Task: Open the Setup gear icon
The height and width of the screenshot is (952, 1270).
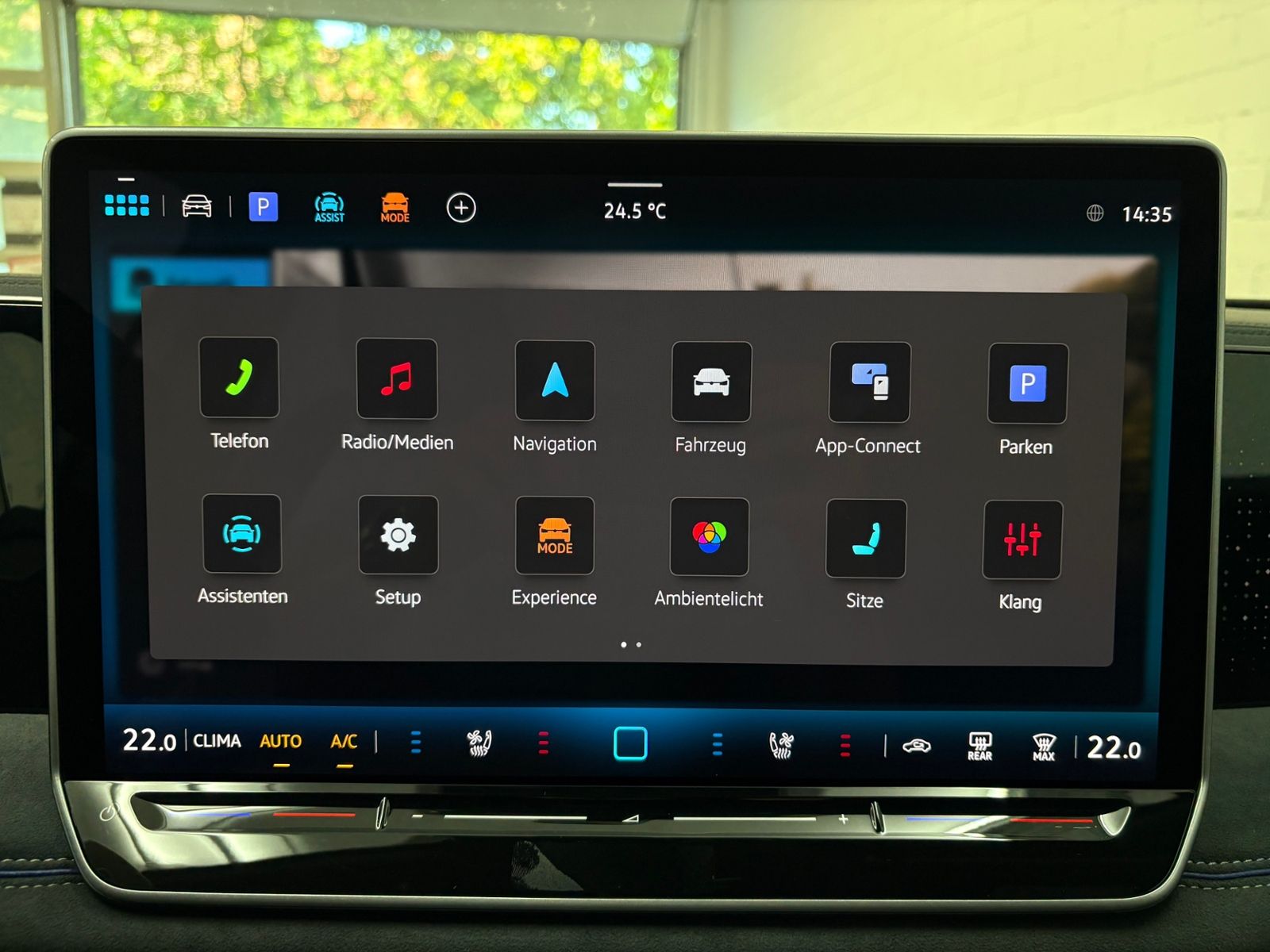Action: (x=398, y=535)
